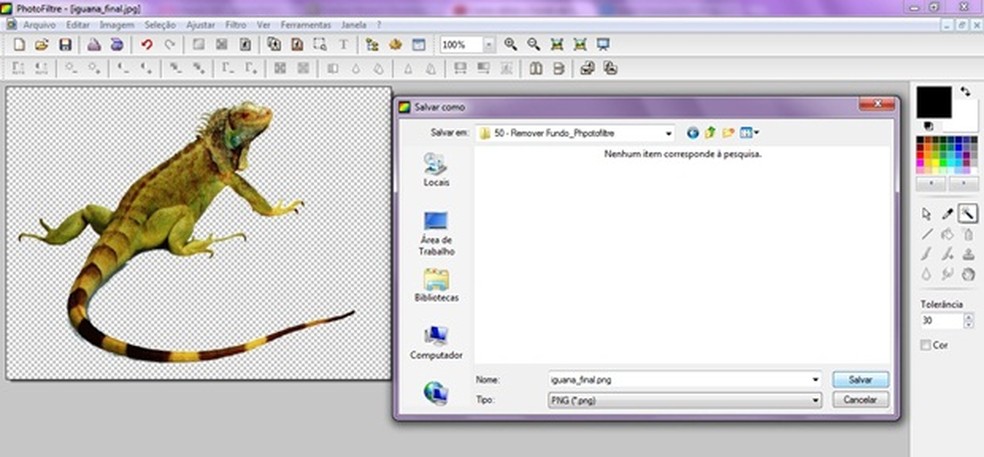Click the Open file folder icon
984x457 pixels.
(x=41, y=45)
